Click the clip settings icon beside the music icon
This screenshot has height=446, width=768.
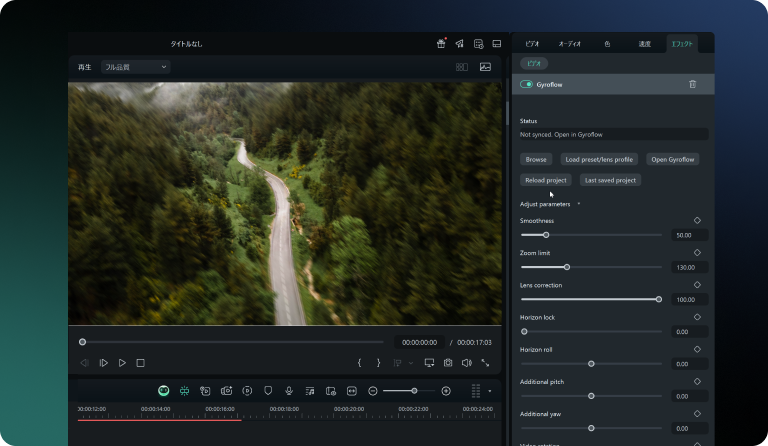[331, 391]
